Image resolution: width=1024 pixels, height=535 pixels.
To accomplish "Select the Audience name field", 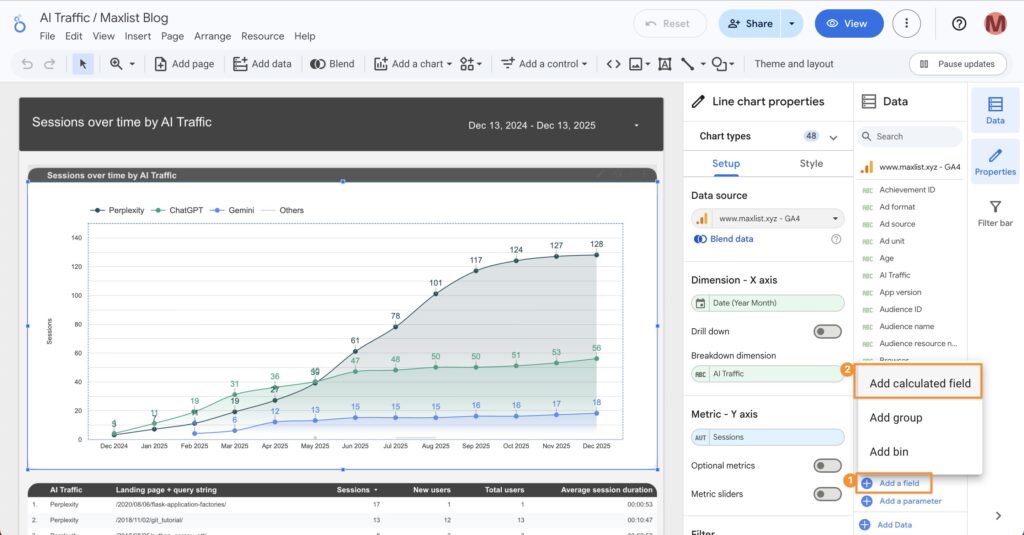I will click(x=906, y=326).
